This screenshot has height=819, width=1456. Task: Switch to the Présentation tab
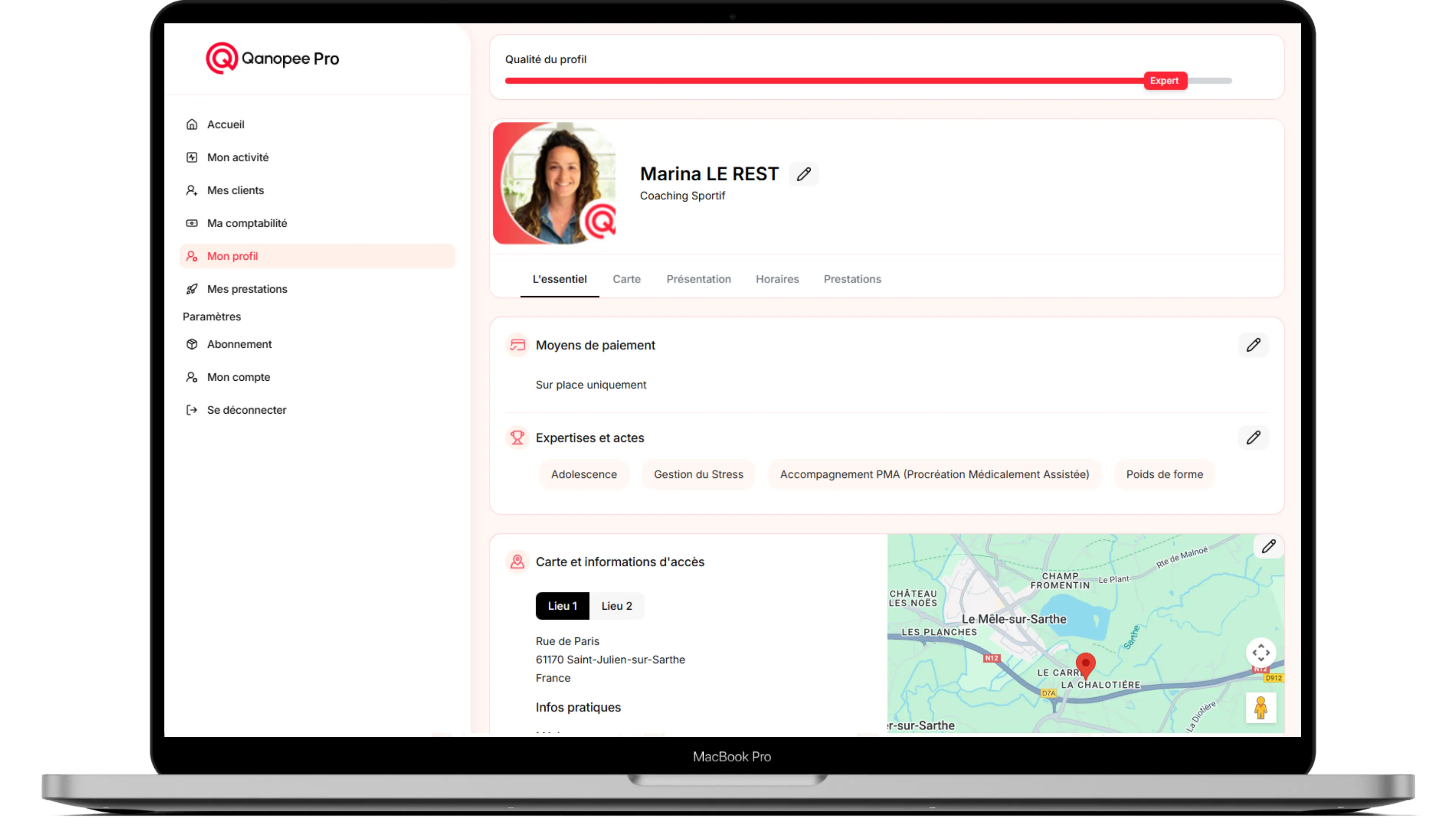click(x=698, y=279)
